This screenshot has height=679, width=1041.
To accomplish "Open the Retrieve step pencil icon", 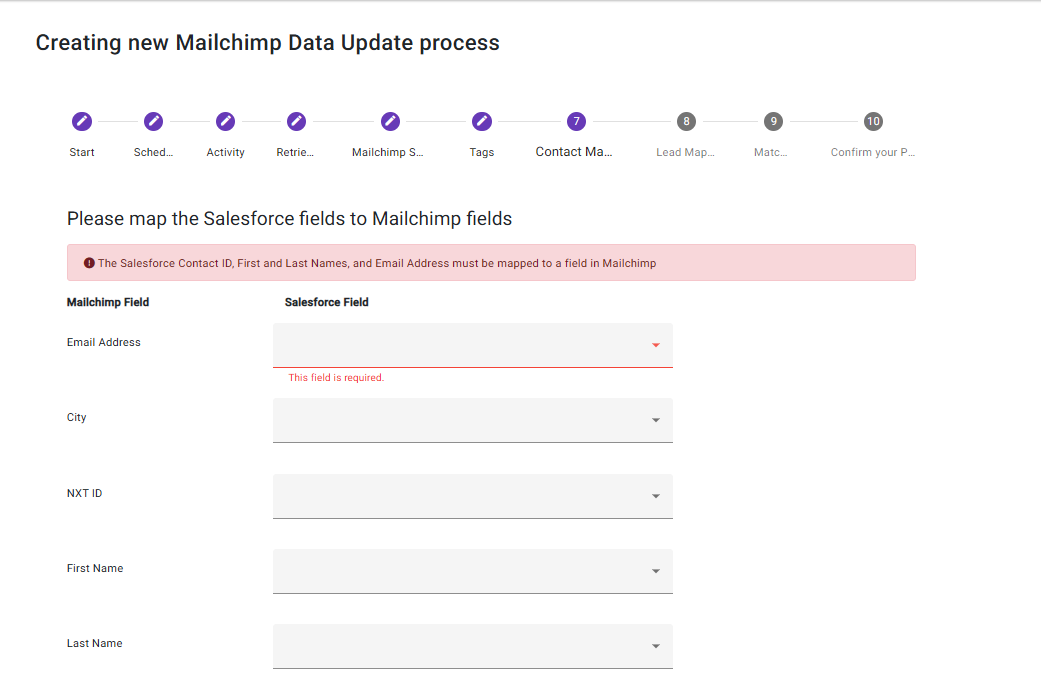I will pos(296,121).
